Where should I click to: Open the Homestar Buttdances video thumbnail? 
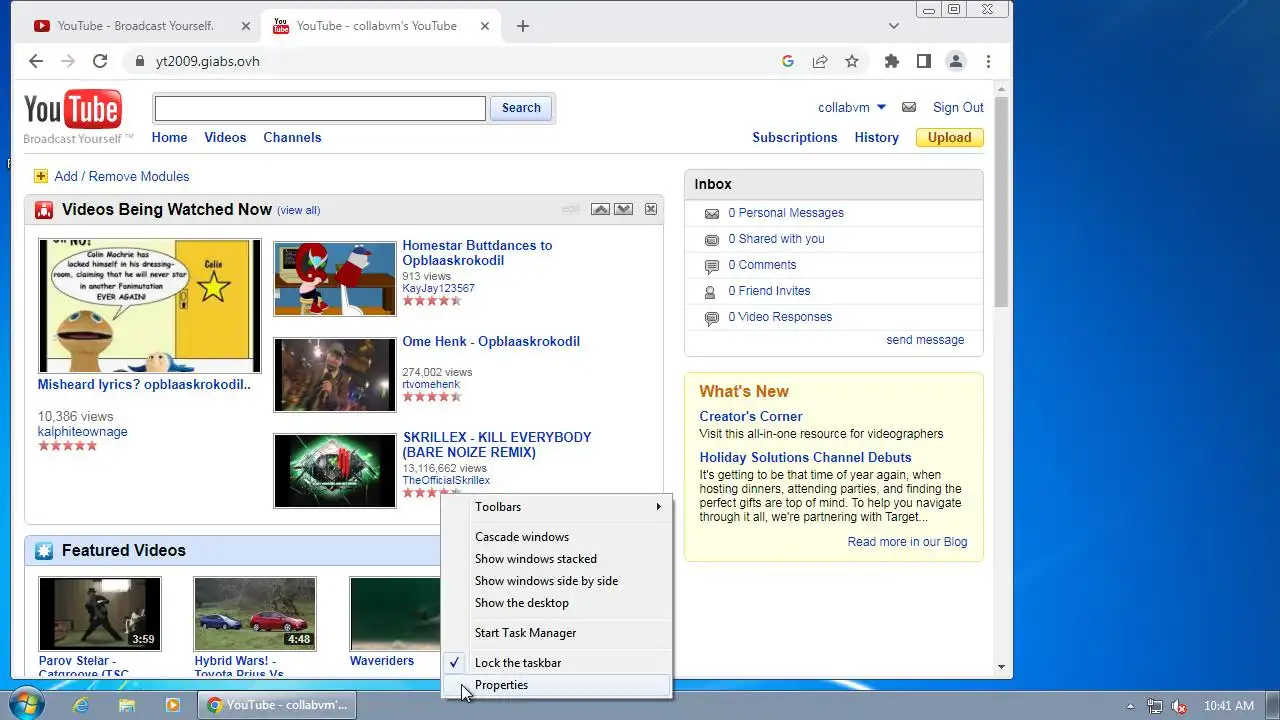[335, 279]
